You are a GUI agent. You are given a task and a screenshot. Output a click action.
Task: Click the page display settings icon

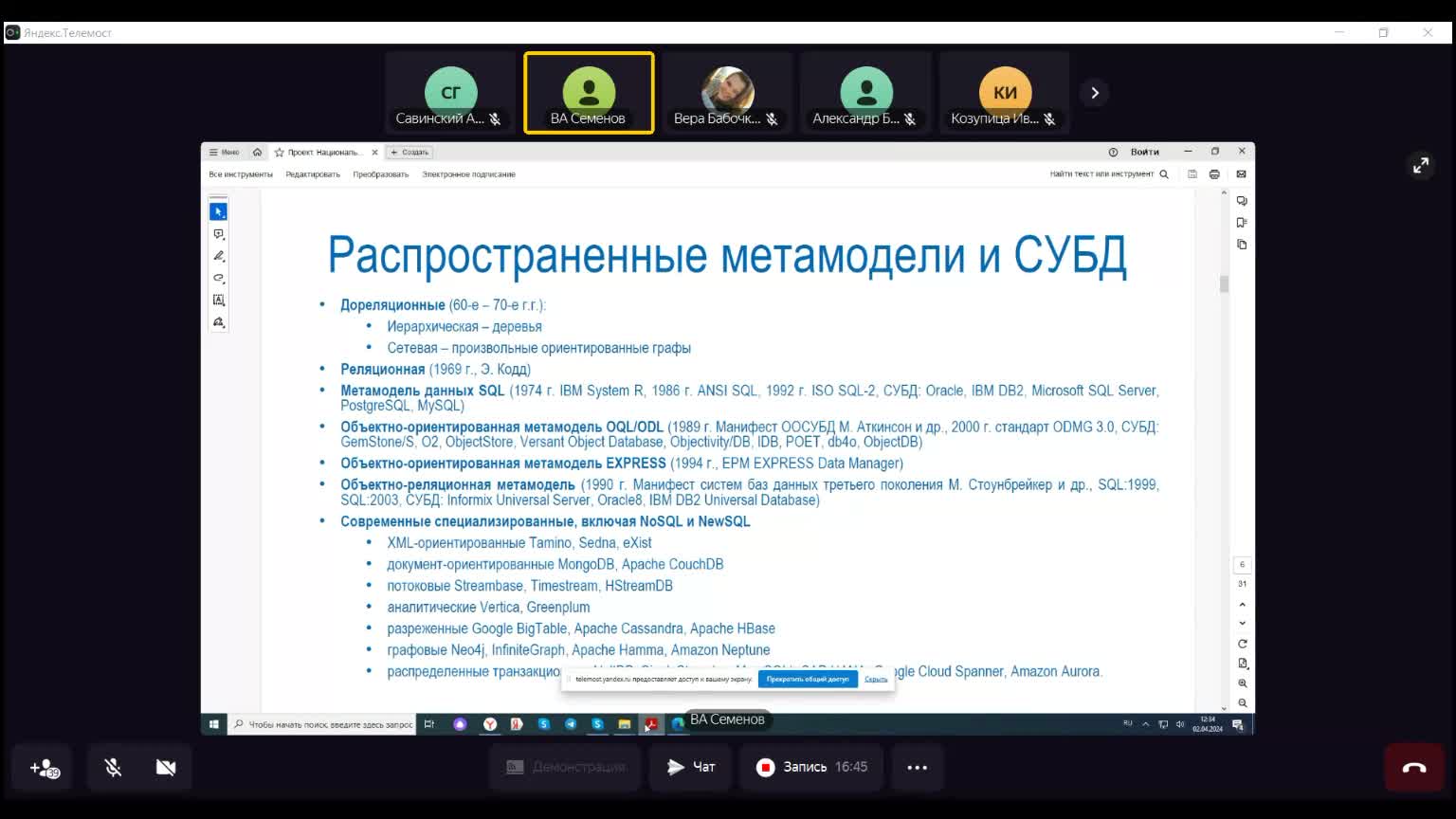tap(1242, 664)
